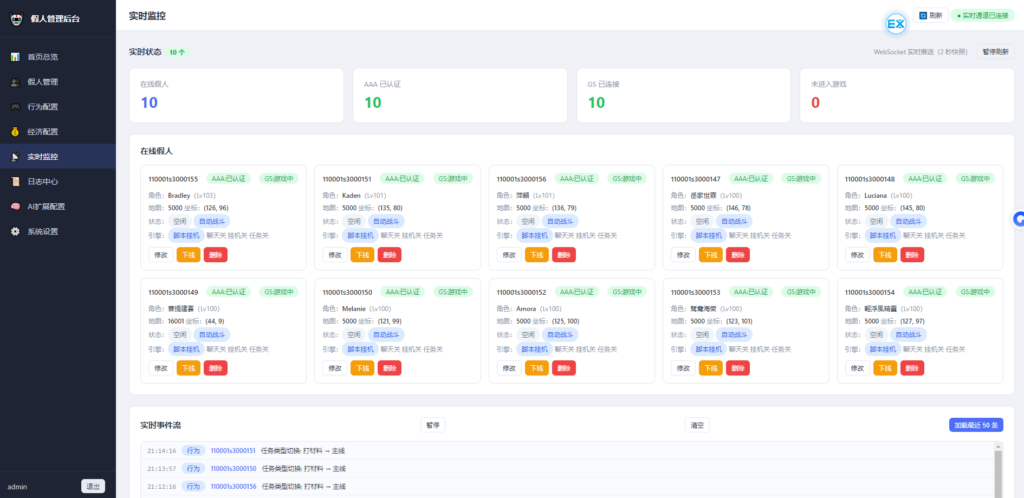Open 经济配置 using the money bag icon

pyautogui.click(x=15, y=131)
